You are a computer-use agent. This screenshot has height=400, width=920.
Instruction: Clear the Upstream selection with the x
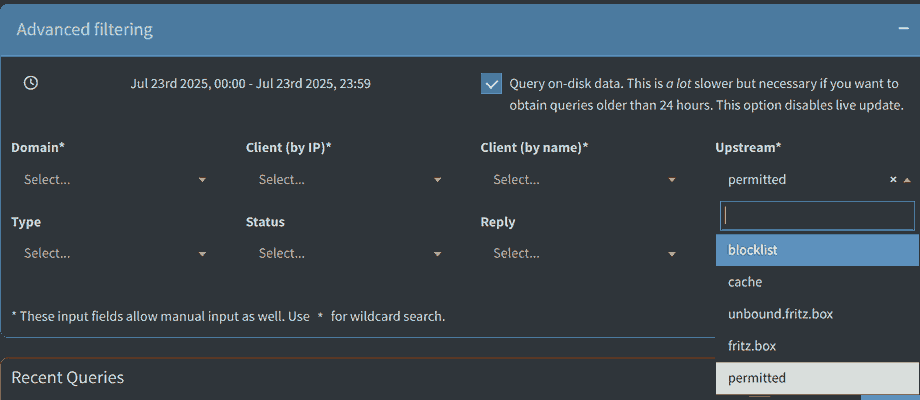893,180
